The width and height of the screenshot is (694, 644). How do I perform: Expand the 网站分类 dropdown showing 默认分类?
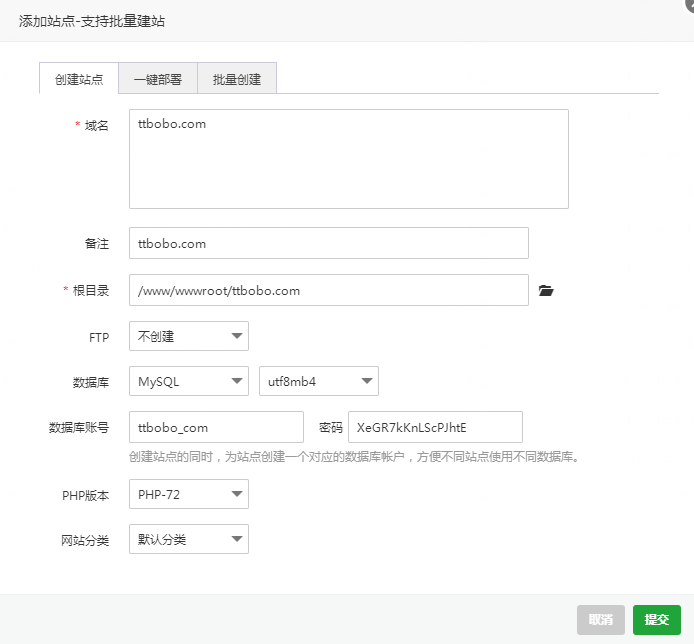(x=189, y=540)
